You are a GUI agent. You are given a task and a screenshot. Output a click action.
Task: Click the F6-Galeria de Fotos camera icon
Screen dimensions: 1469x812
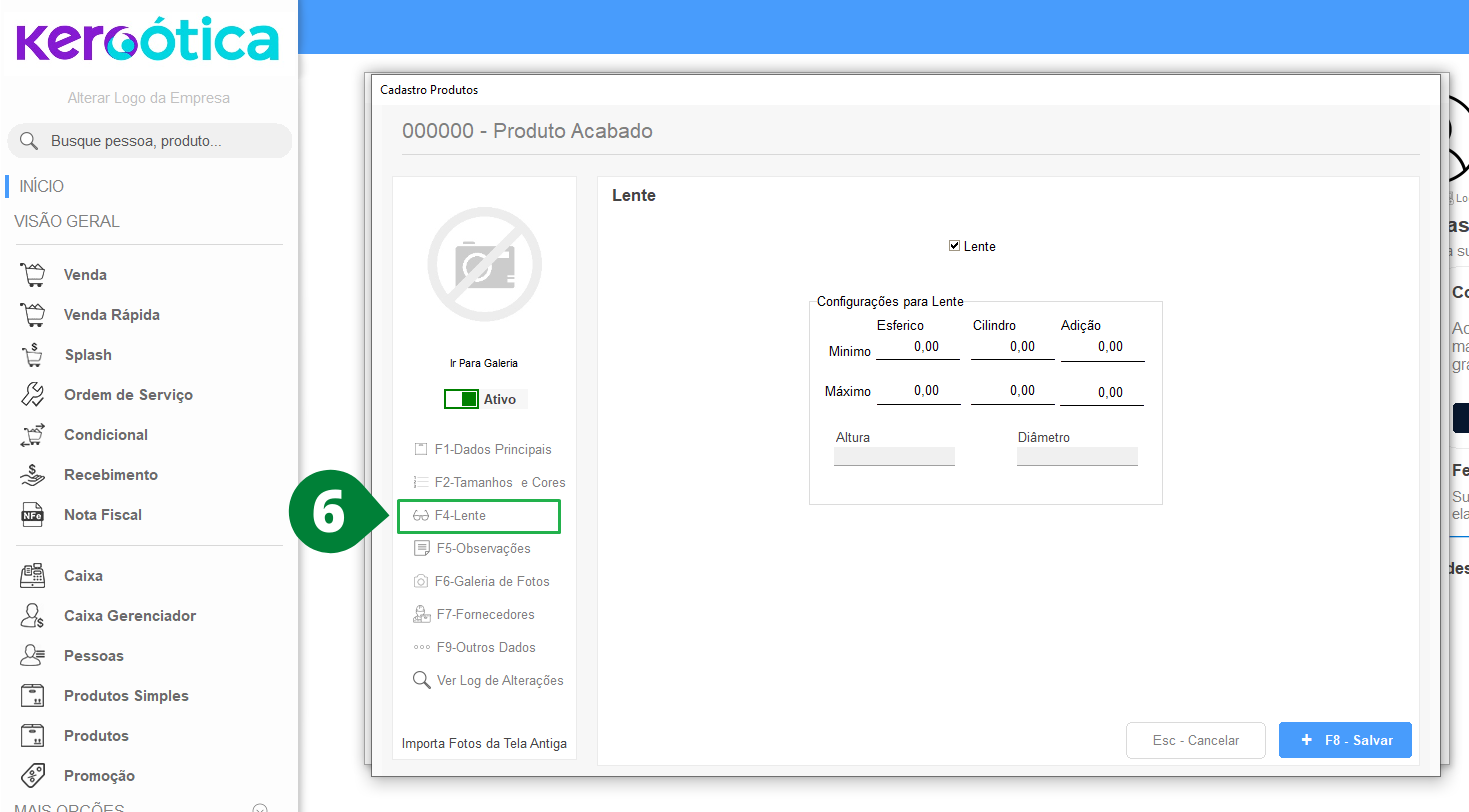(x=421, y=582)
